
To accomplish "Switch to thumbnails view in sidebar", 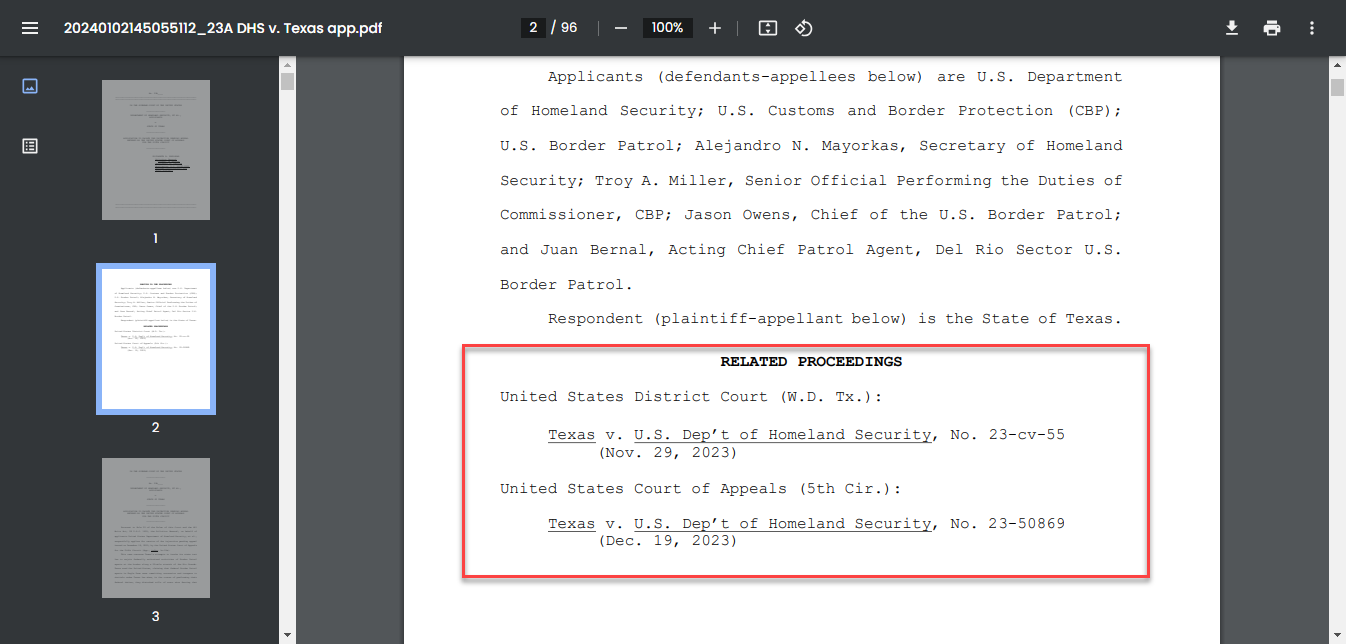I will point(30,86).
